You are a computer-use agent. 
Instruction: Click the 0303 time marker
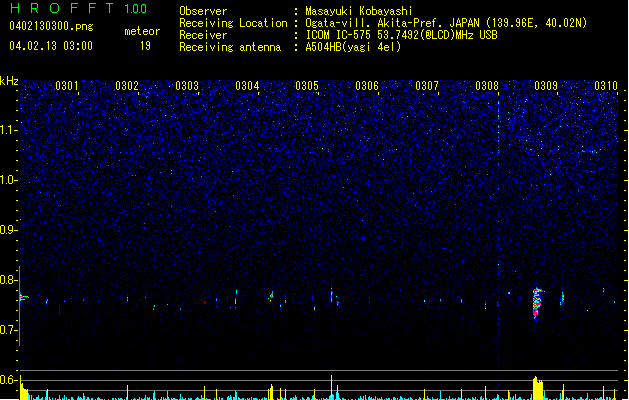click(187, 85)
